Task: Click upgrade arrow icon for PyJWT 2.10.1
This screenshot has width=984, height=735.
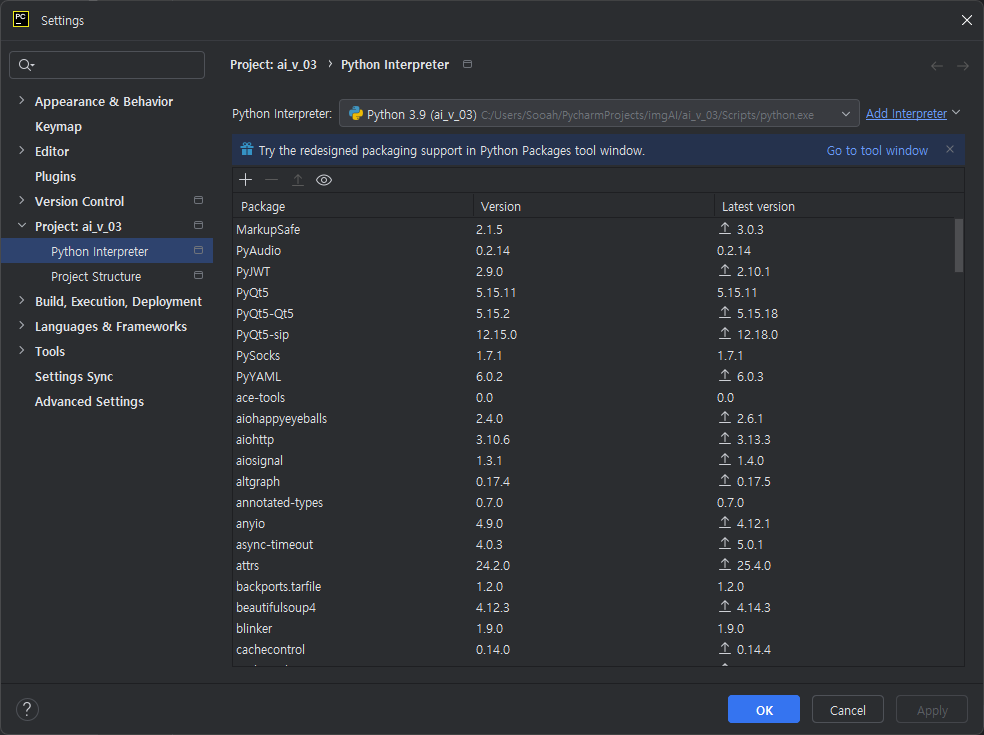Action: click(725, 271)
